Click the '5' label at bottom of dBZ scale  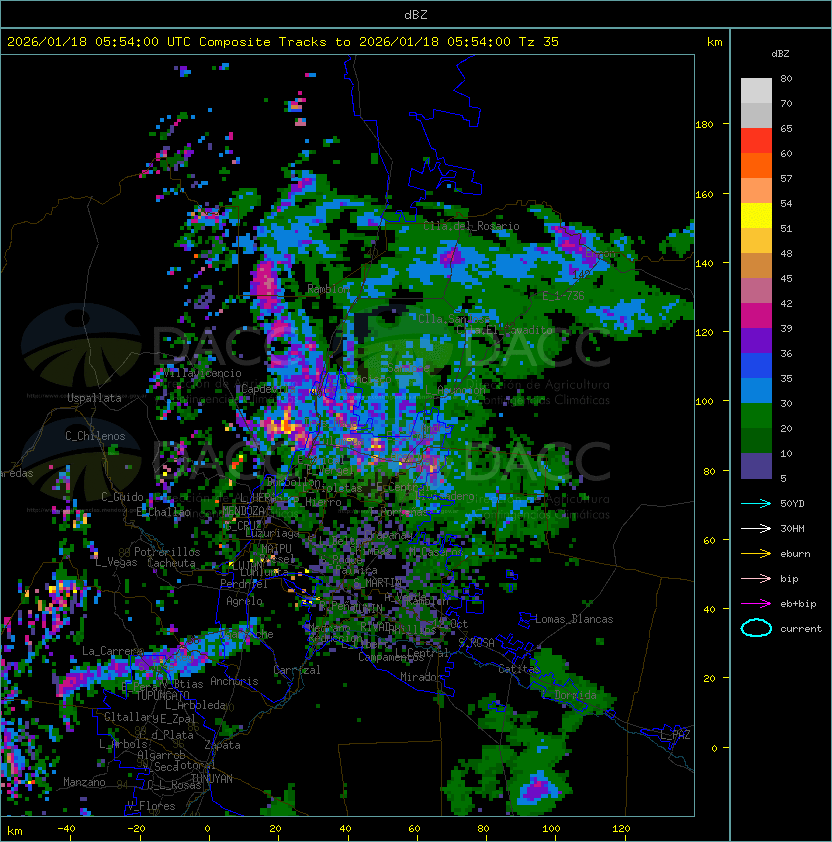(x=783, y=478)
